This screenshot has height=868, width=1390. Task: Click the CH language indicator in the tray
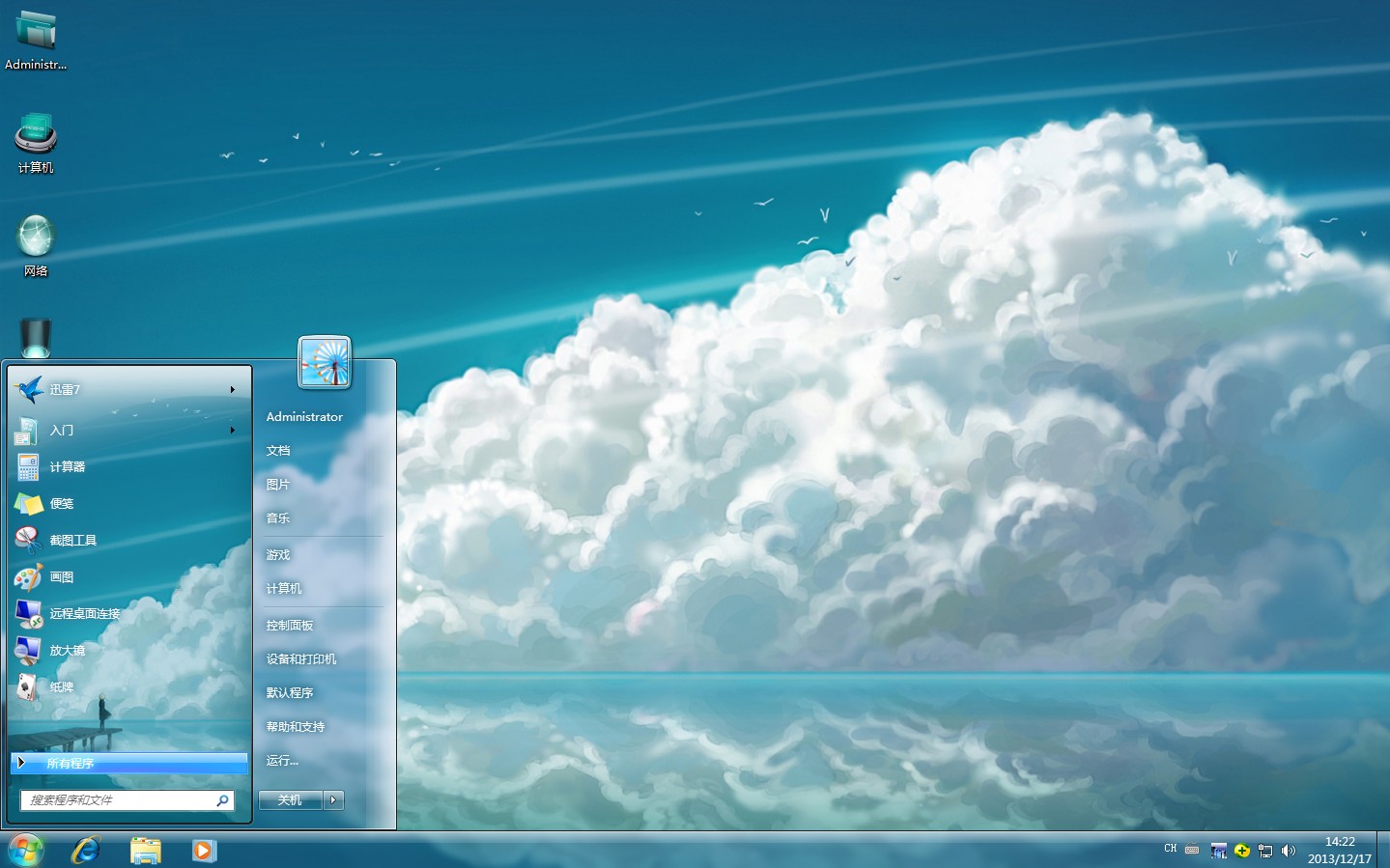1171,849
